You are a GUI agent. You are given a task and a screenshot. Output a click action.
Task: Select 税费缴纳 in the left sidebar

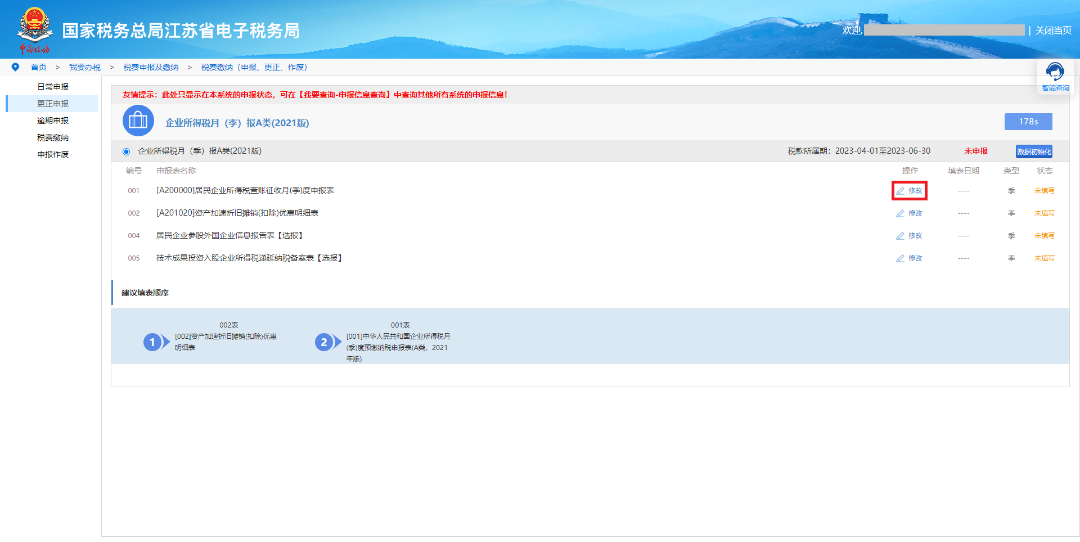tap(53, 137)
